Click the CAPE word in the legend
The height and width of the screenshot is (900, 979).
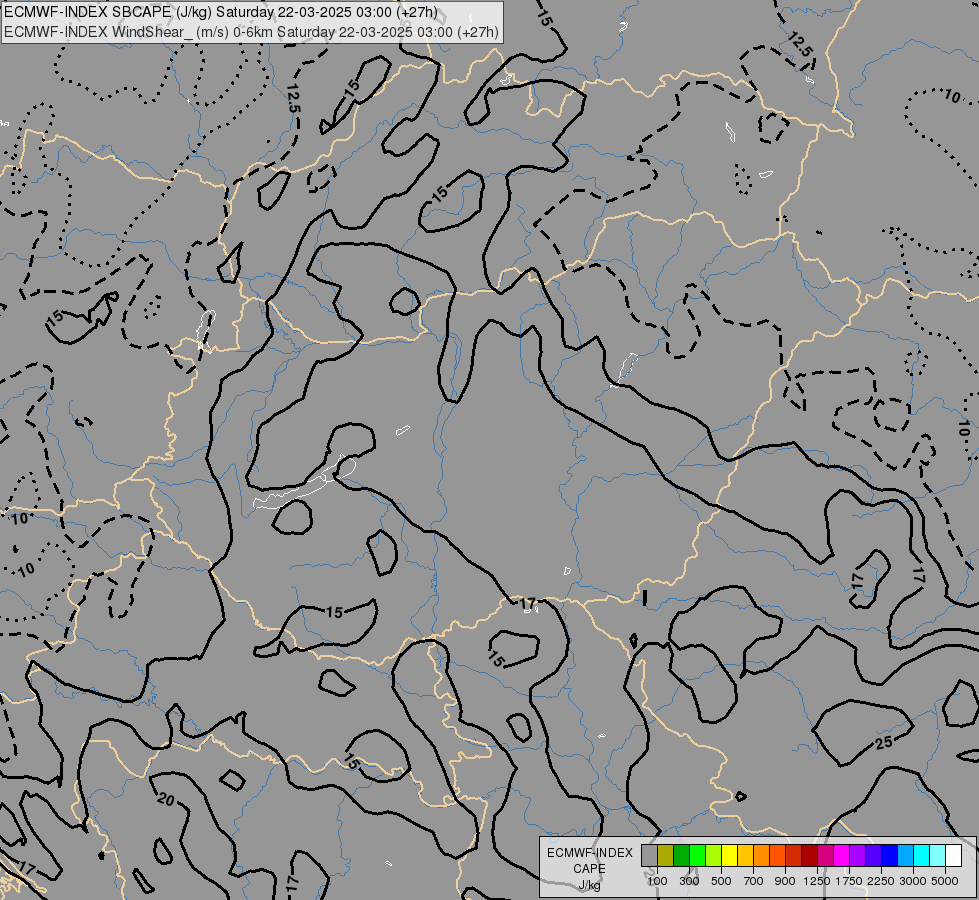click(x=589, y=869)
